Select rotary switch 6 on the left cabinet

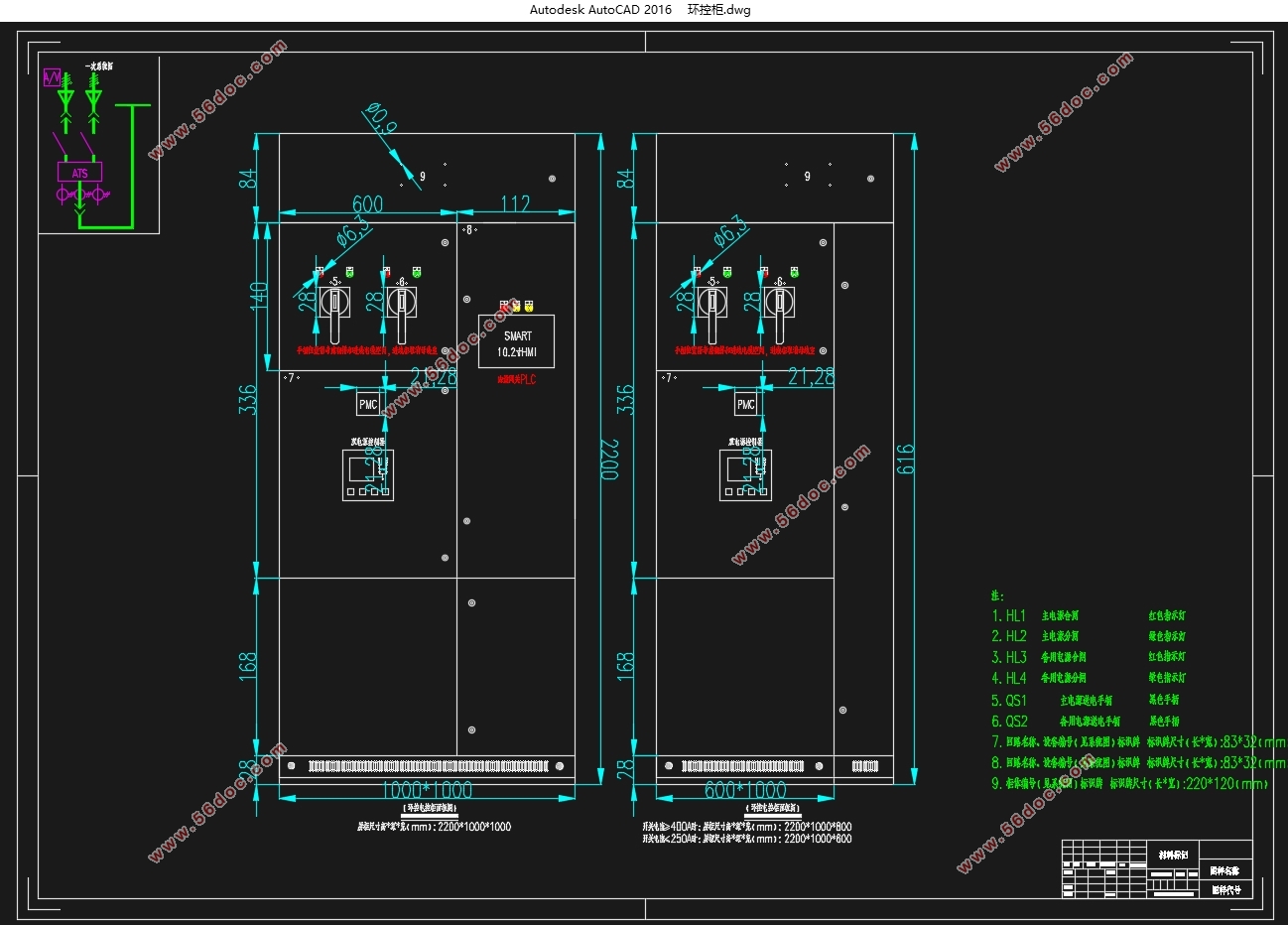pyautogui.click(x=402, y=303)
